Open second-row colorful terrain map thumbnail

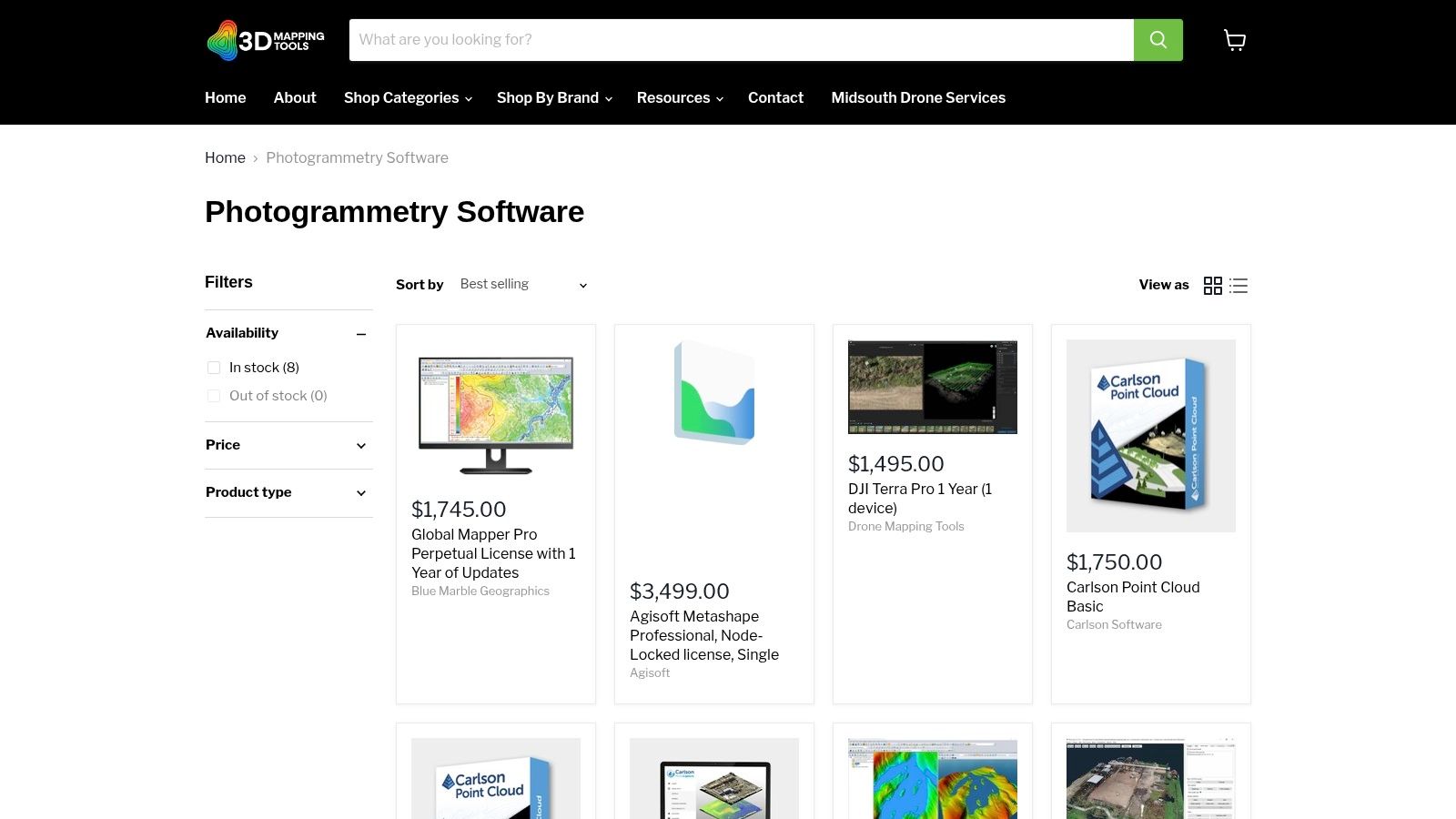933,779
